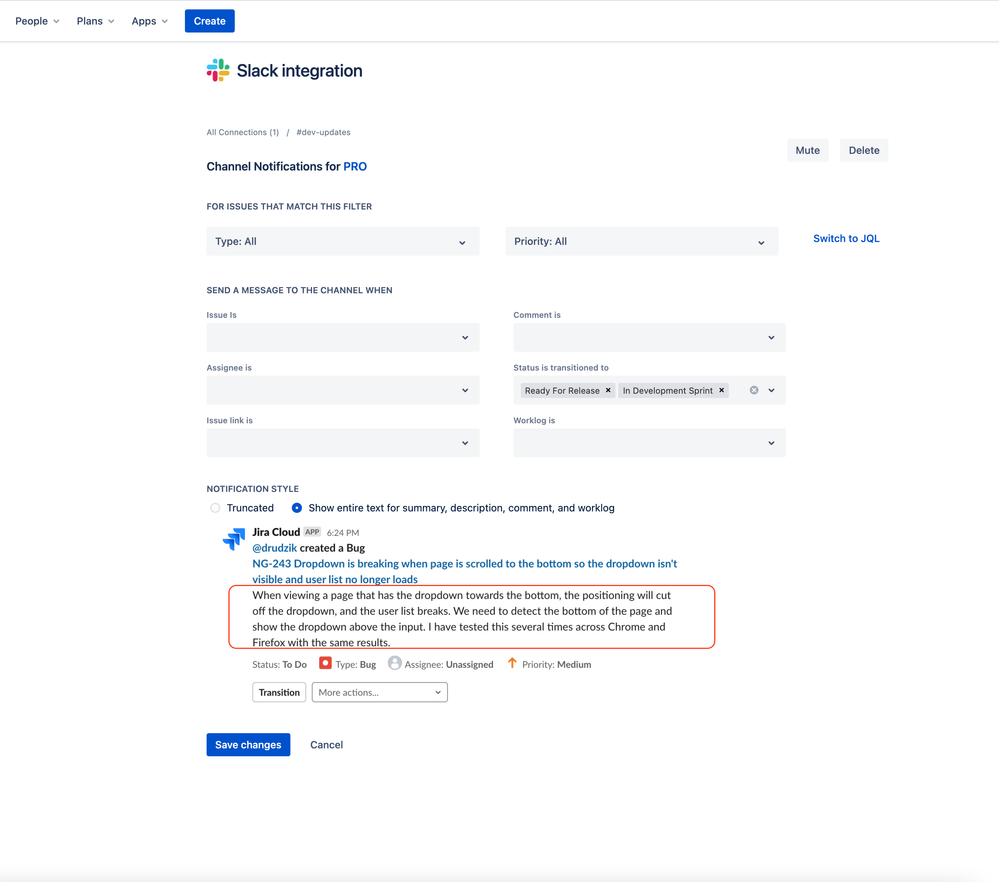
Task: Mute the channel notifications
Action: coord(807,150)
